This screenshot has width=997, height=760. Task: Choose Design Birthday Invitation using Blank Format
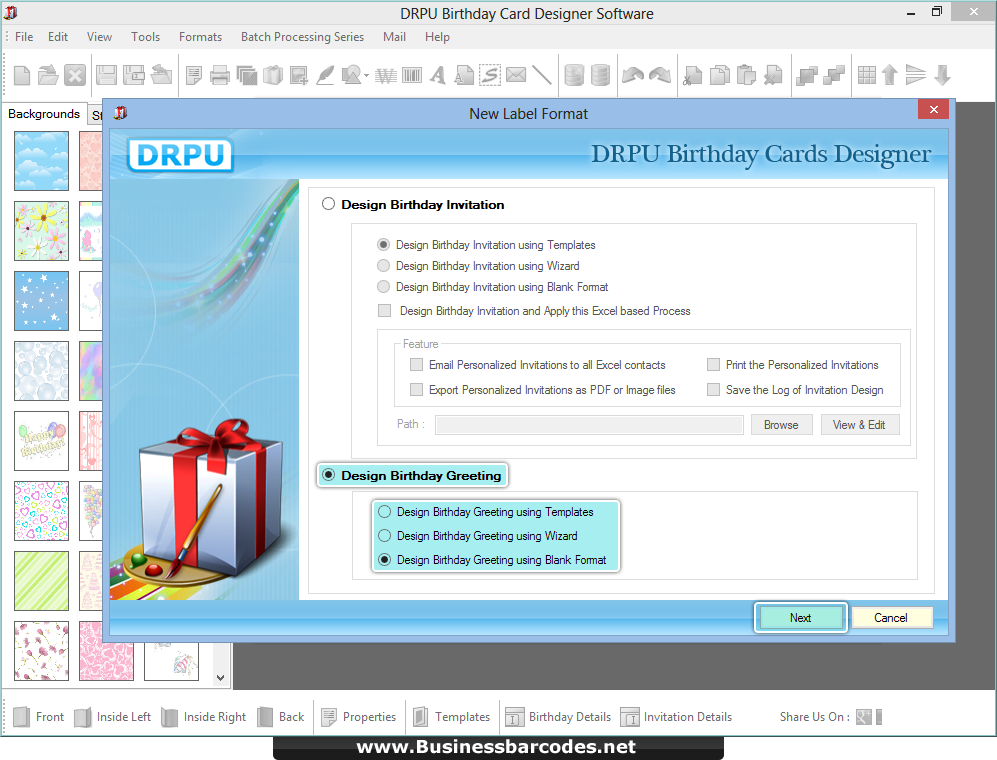[x=383, y=287]
